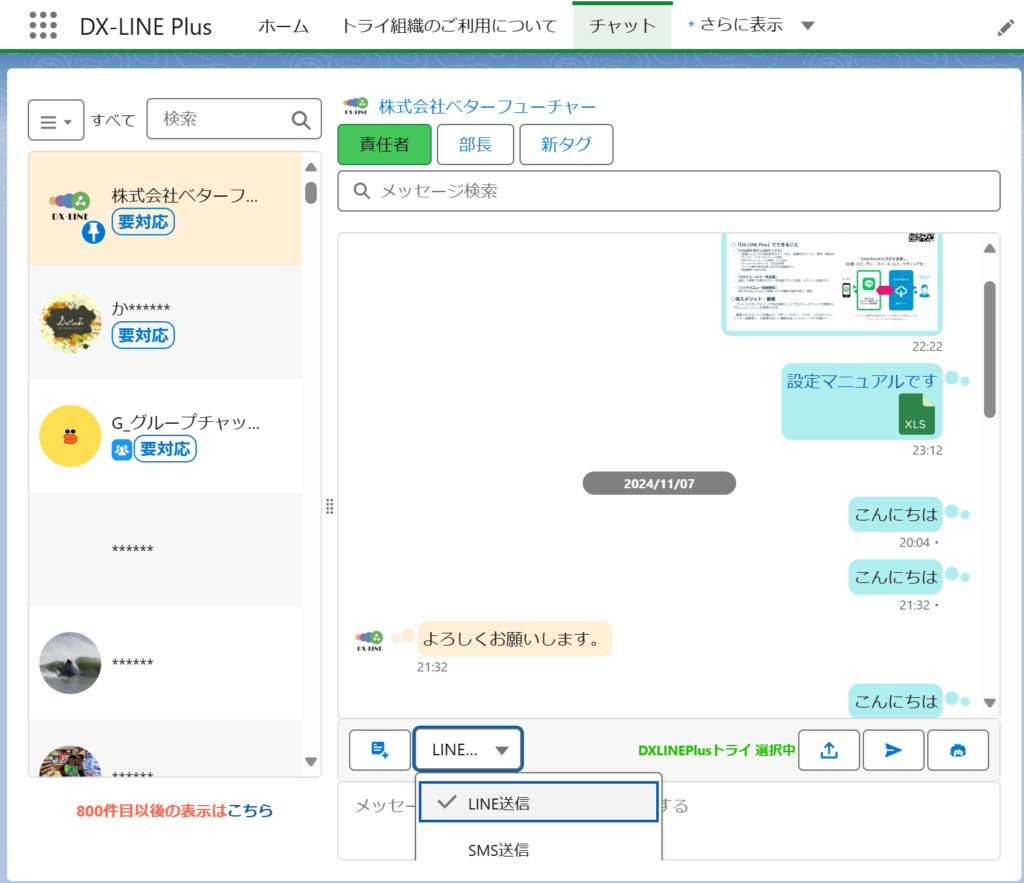Collapse the LINE send-type dropdown

click(x=468, y=750)
